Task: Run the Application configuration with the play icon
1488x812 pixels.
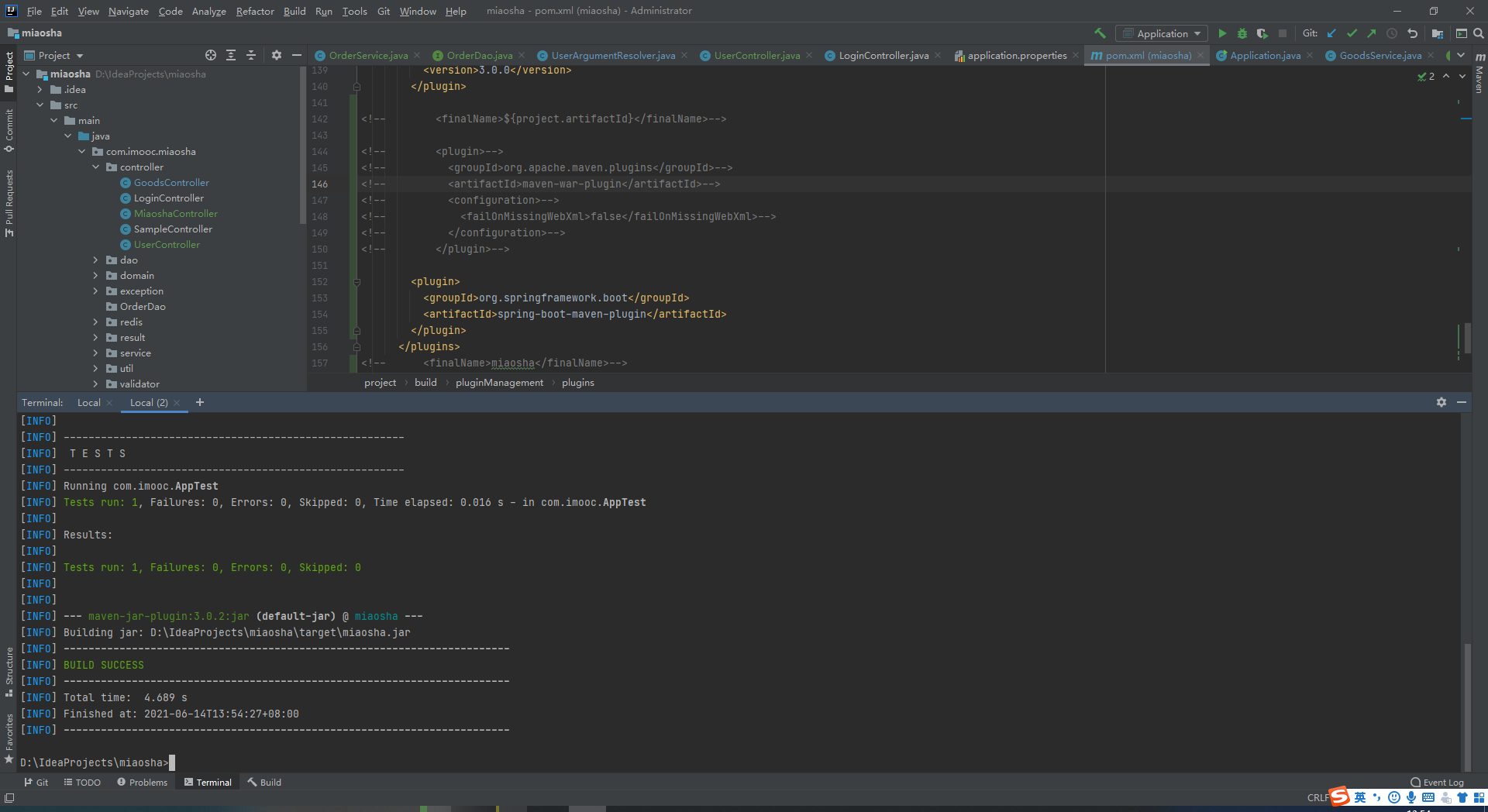Action: (1222, 33)
